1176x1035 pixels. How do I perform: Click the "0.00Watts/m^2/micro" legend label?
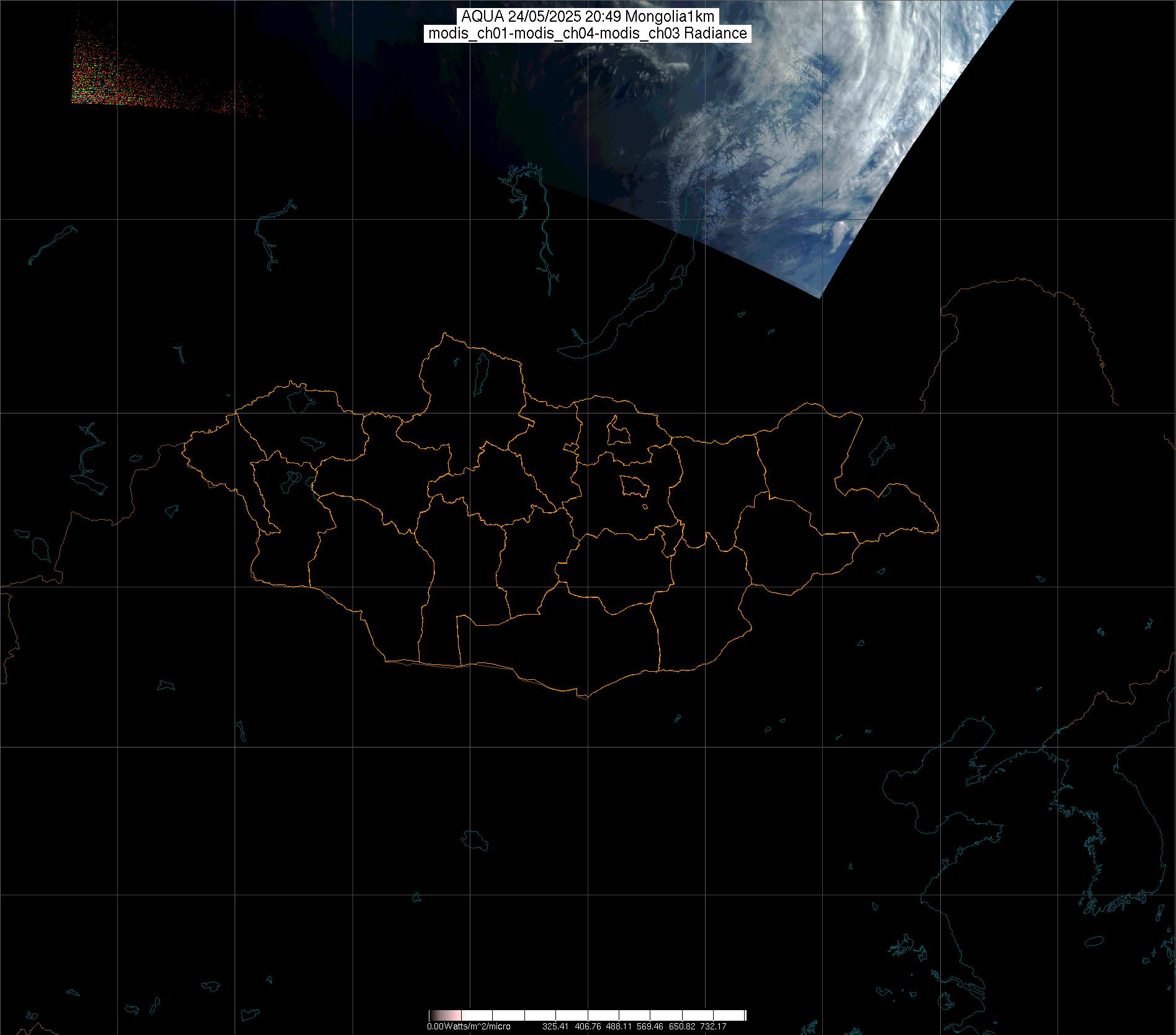click(x=469, y=1026)
